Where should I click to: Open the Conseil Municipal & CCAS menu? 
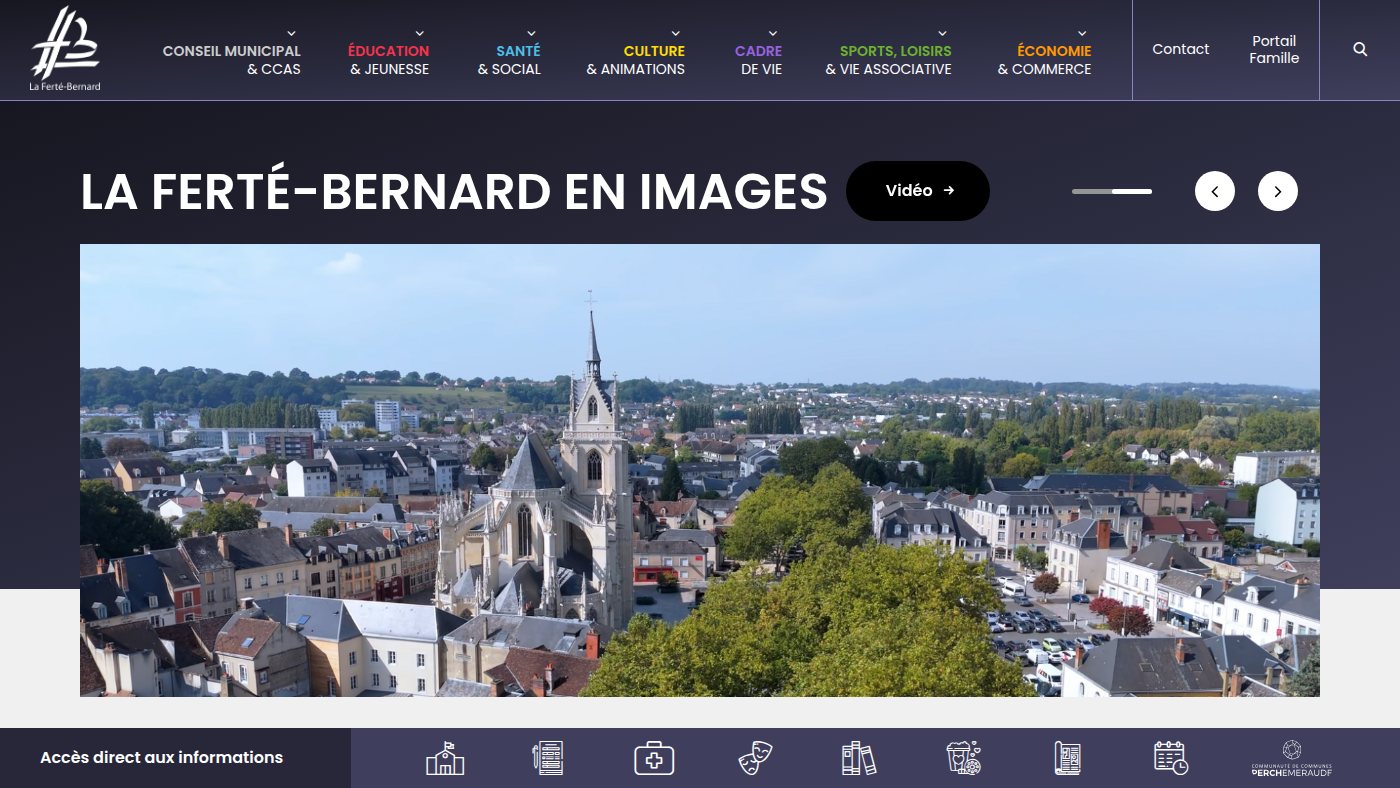coord(232,60)
